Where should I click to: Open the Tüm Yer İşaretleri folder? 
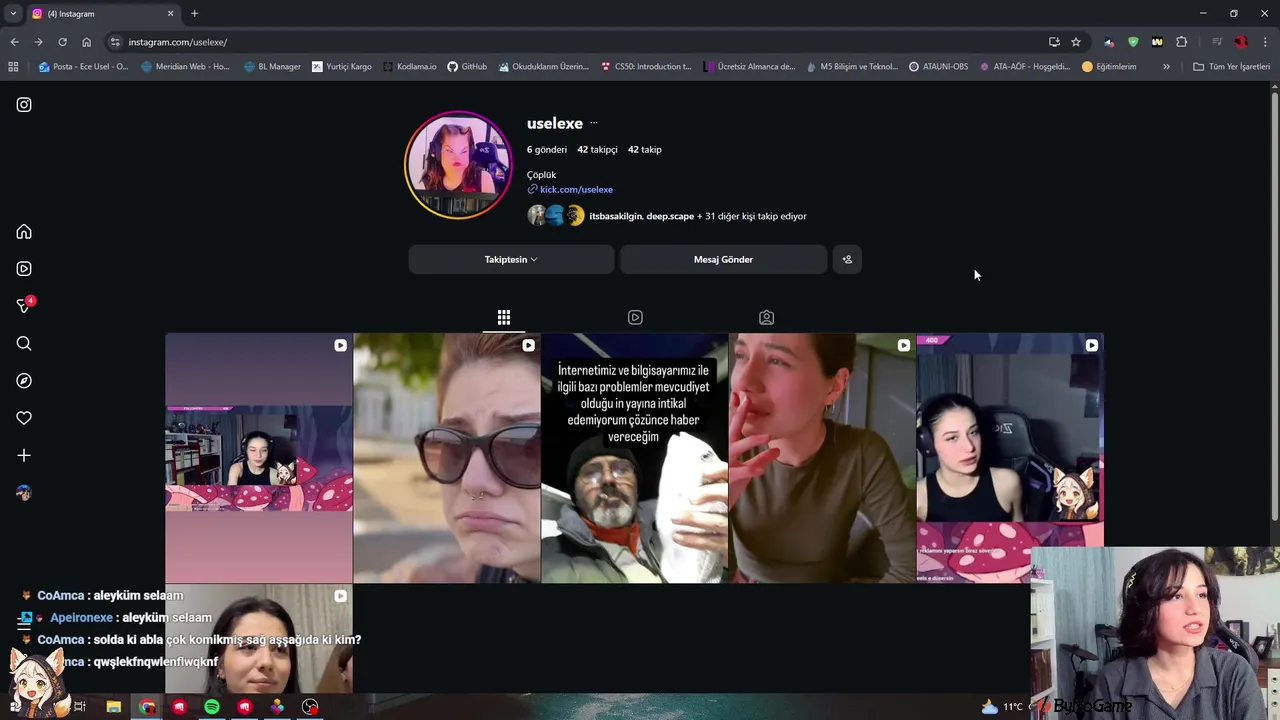pos(1231,66)
